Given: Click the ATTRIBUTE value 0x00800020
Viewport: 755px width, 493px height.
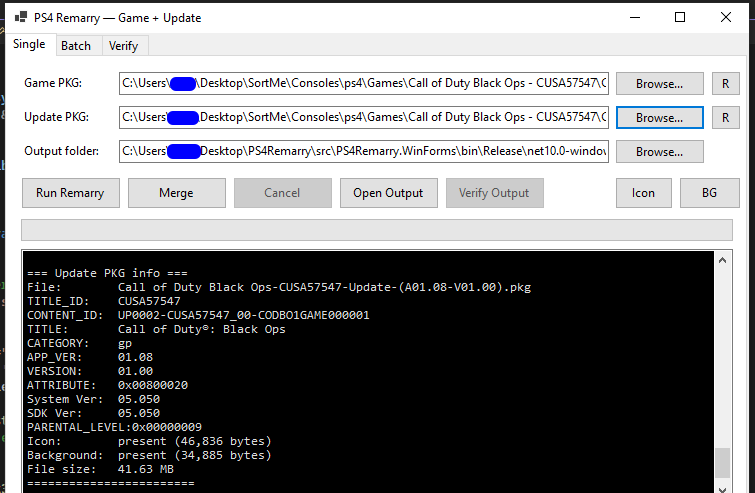Looking at the screenshot, I should [x=153, y=385].
